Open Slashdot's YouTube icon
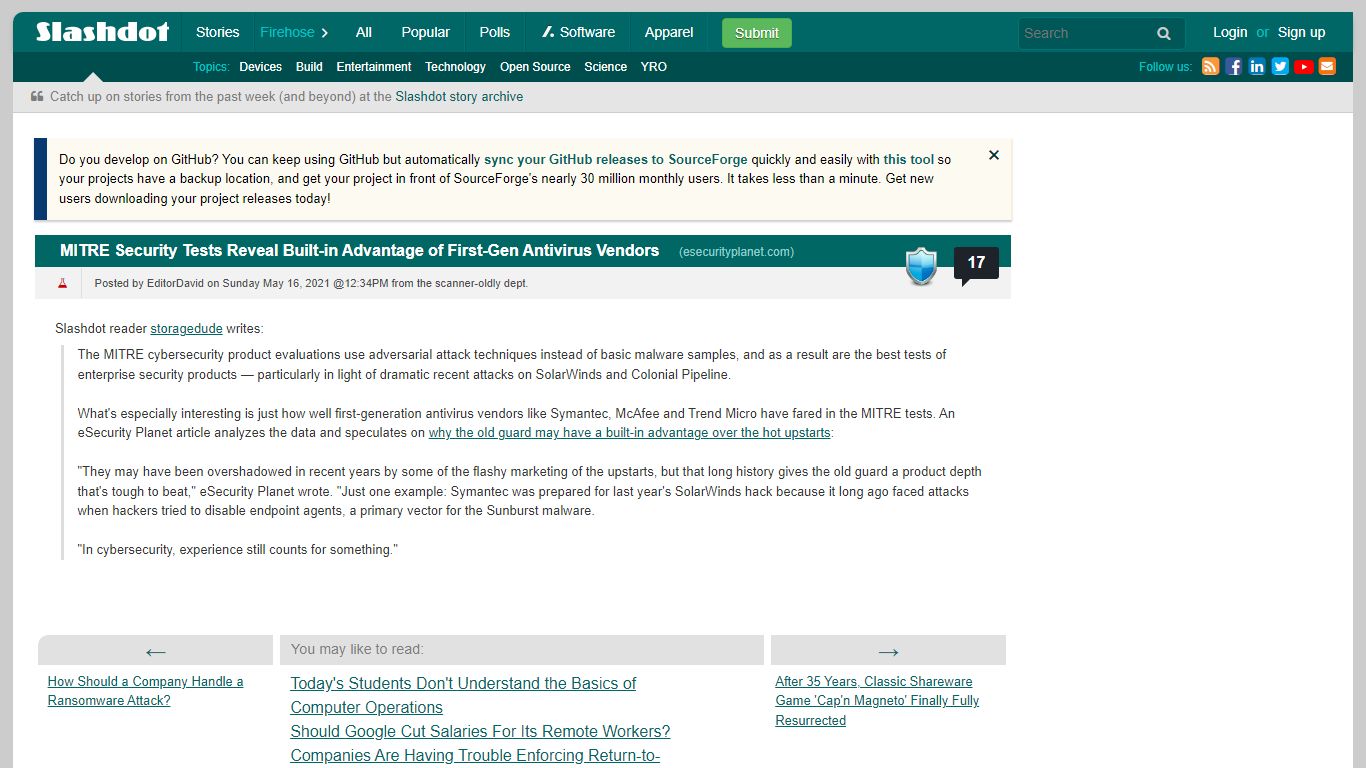Viewport: 1366px width, 768px height. (1304, 67)
